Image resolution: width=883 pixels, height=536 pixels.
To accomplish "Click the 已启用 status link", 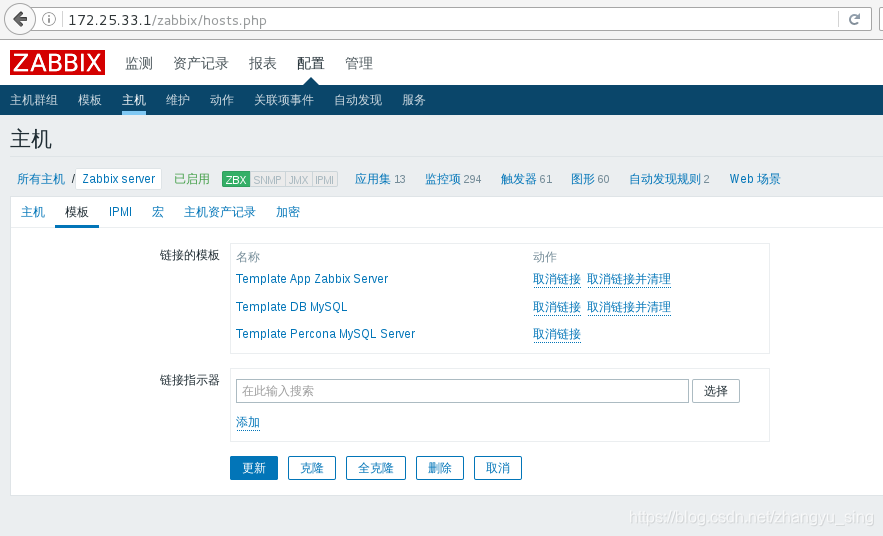I will click(192, 179).
